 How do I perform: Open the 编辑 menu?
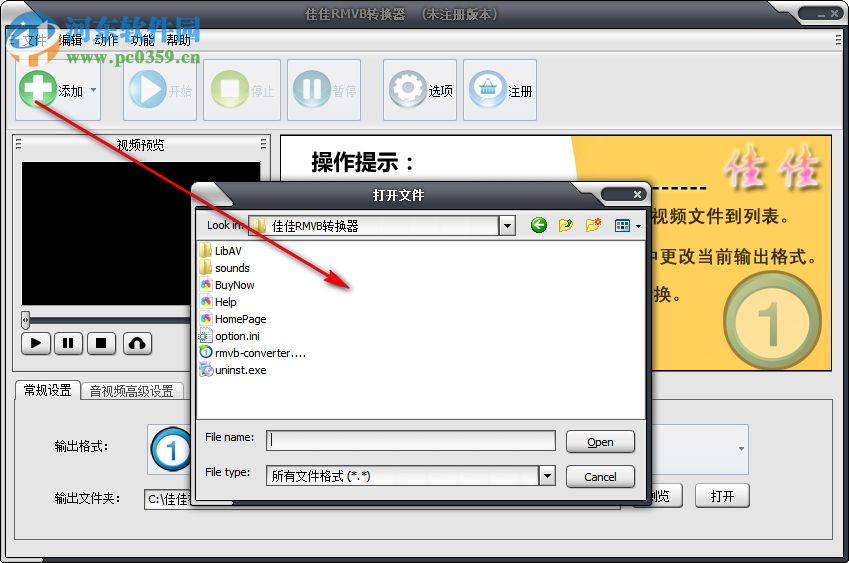[x=70, y=40]
